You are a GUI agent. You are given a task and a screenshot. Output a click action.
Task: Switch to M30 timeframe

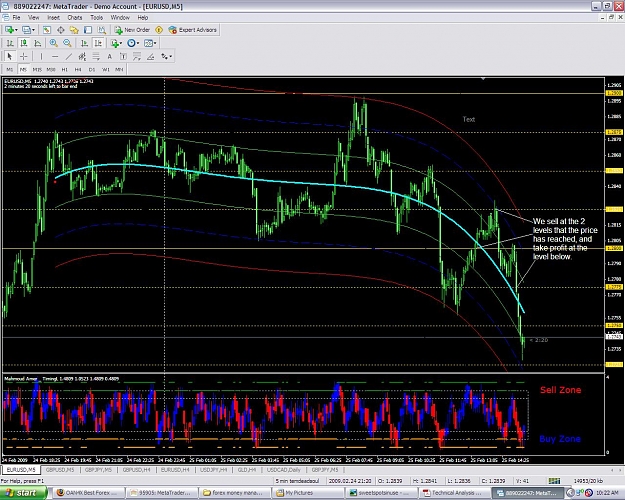tap(51, 69)
